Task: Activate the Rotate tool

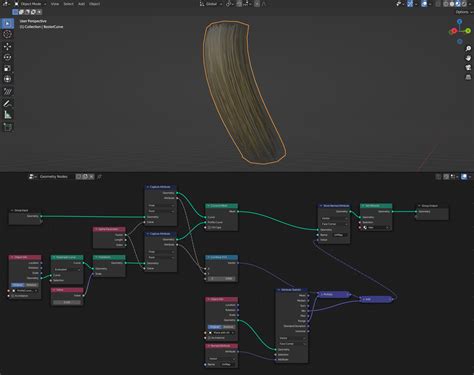Action: point(7,57)
